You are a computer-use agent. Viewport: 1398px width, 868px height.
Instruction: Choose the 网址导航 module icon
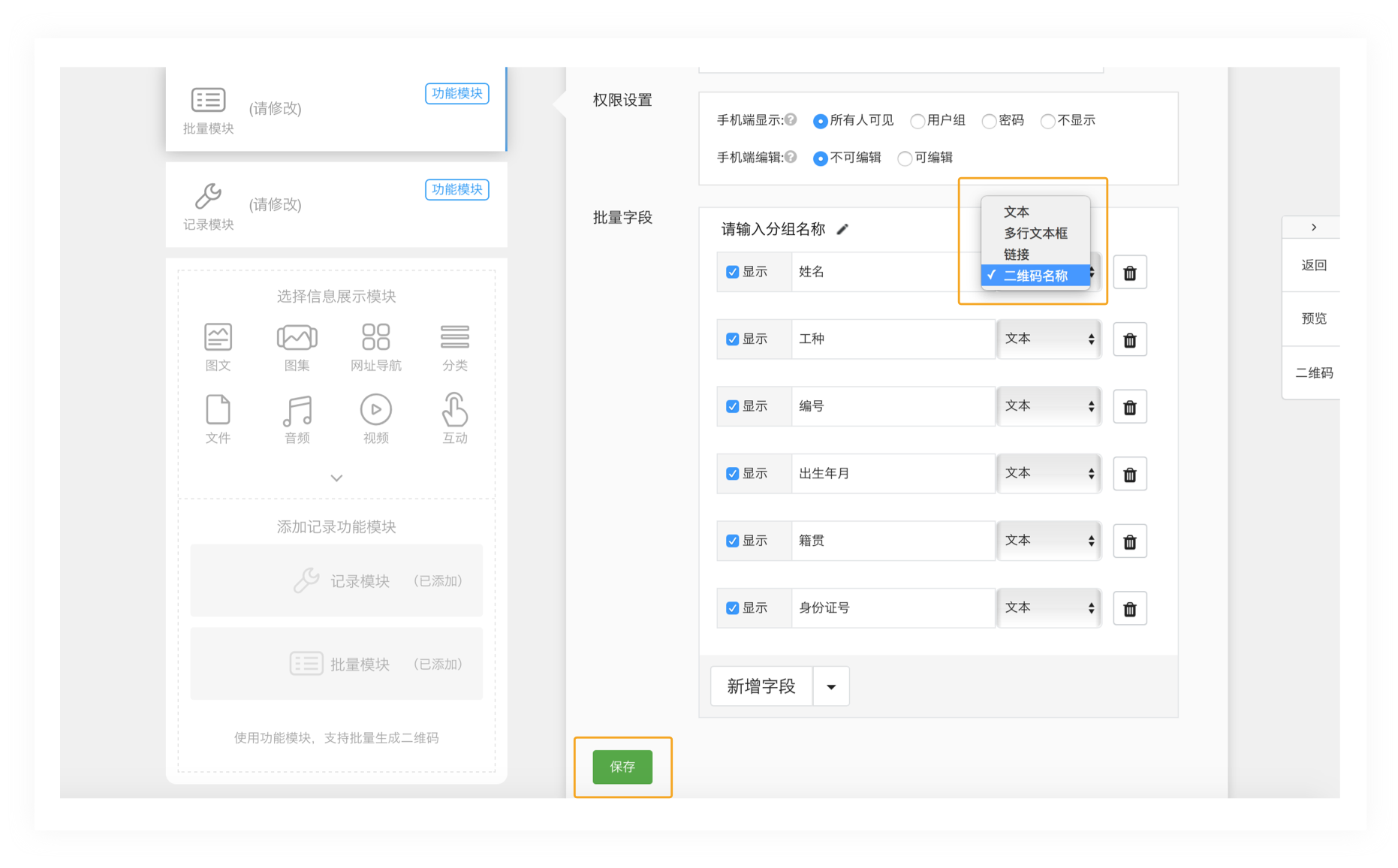tap(375, 337)
